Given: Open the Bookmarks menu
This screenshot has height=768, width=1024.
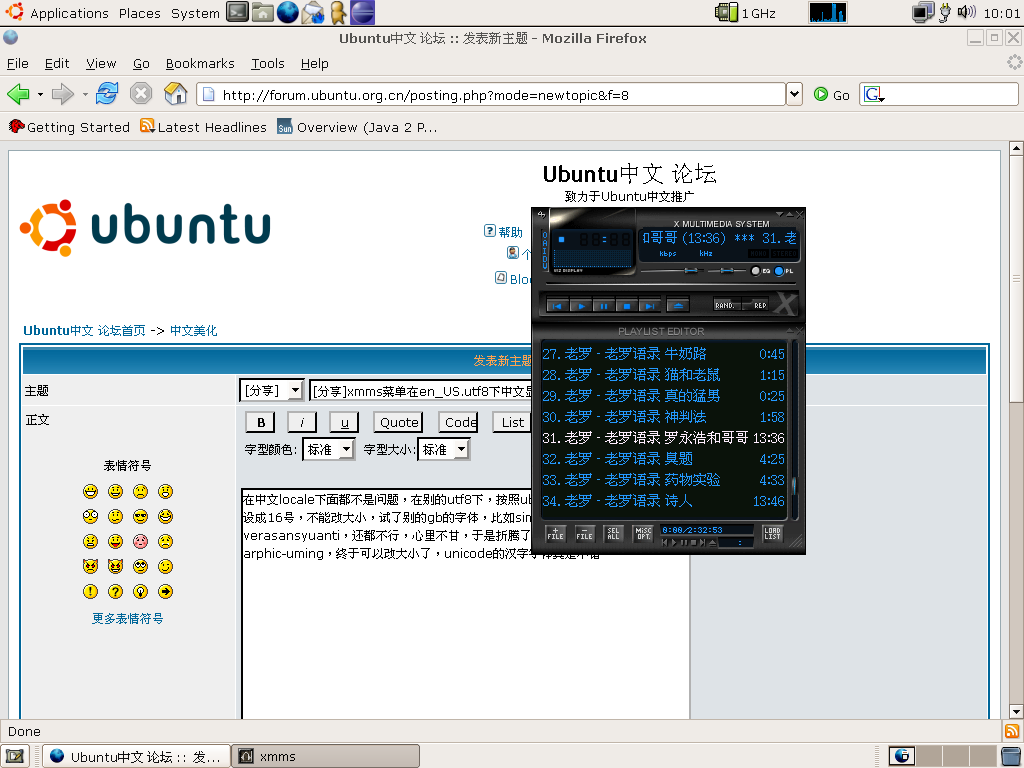Looking at the screenshot, I should coord(200,63).
